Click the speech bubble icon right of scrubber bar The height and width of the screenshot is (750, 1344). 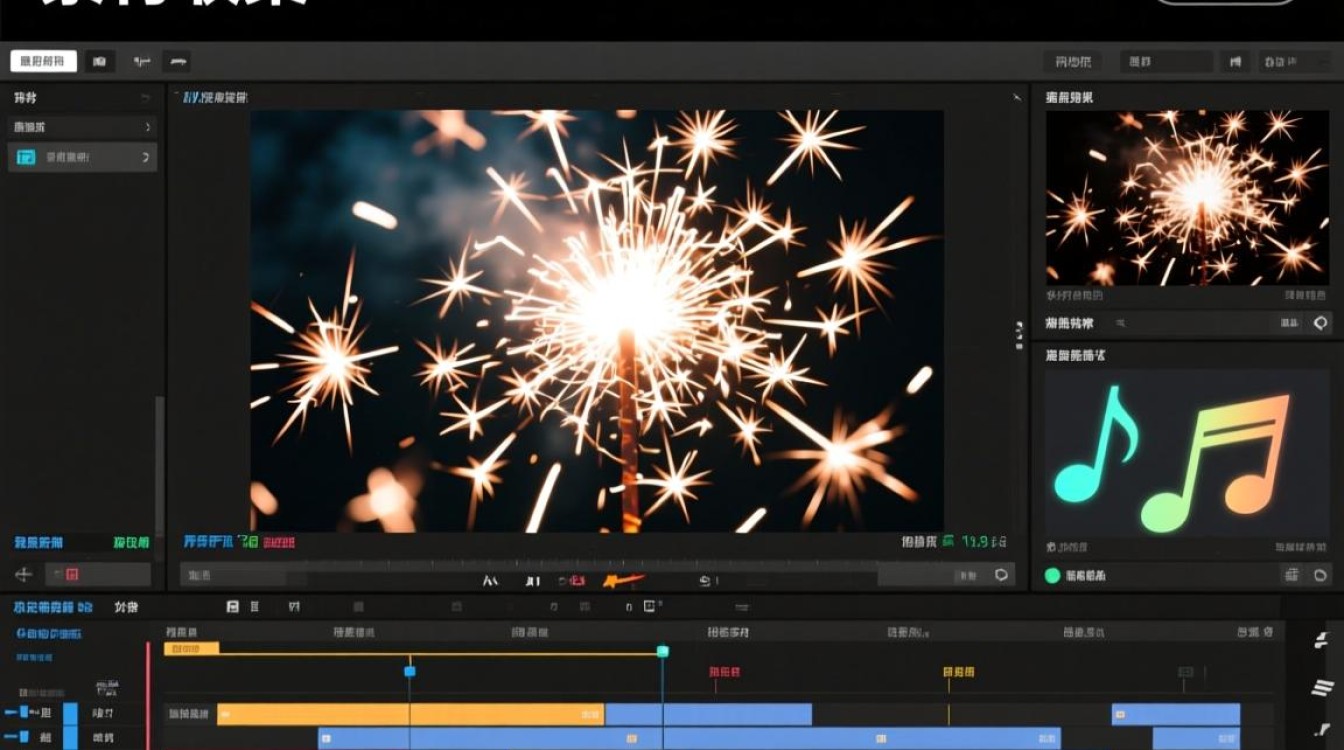coord(1001,575)
